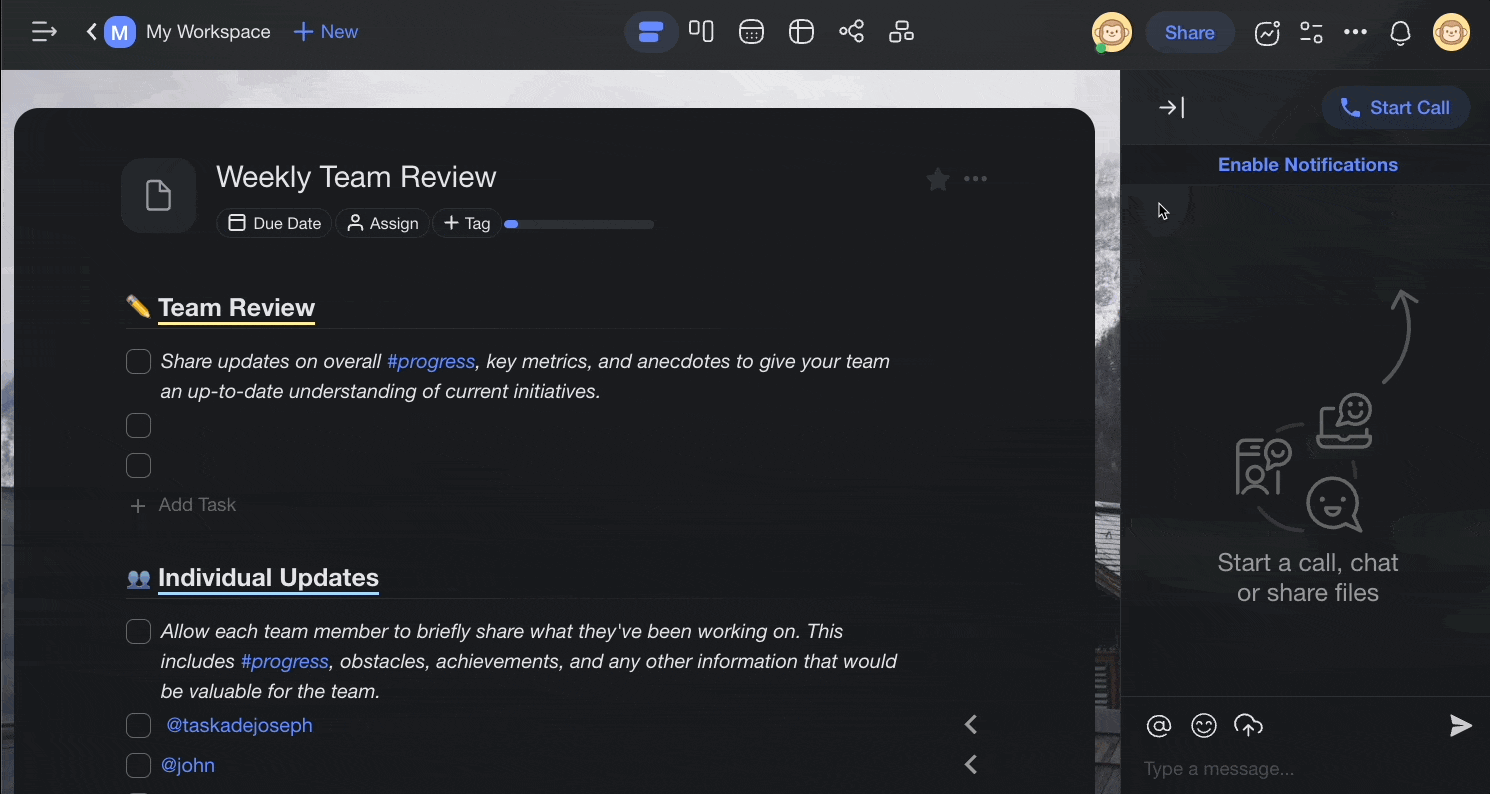Viewport: 1490px width, 794px height.
Task: Open the emoji picker in chat
Action: 1204,726
